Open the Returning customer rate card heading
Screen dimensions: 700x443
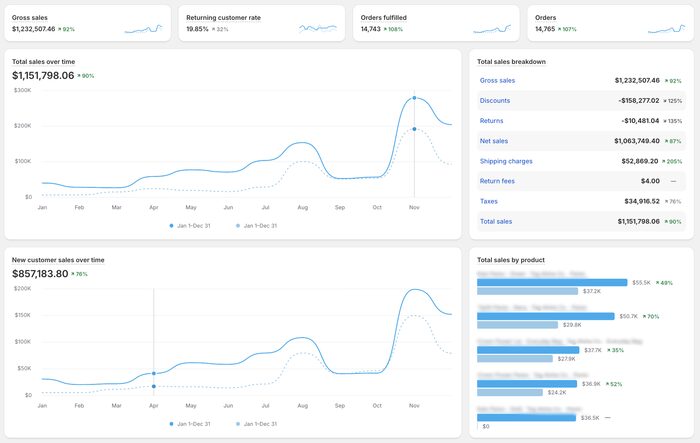[223, 17]
